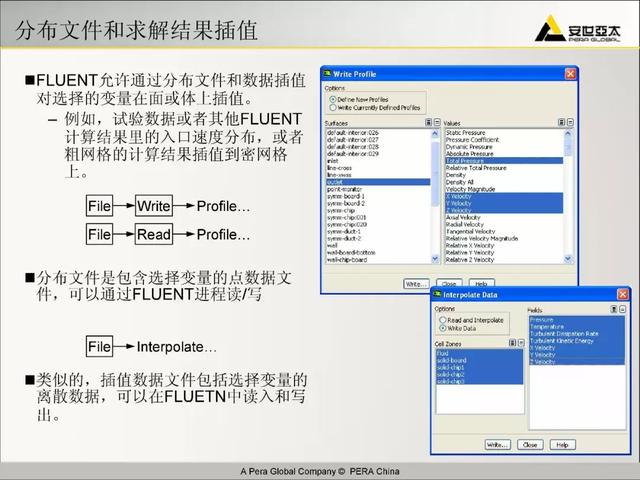This screenshot has height=480, width=640.
Task: Click the Write... button in Write Profile
Action: (416, 284)
